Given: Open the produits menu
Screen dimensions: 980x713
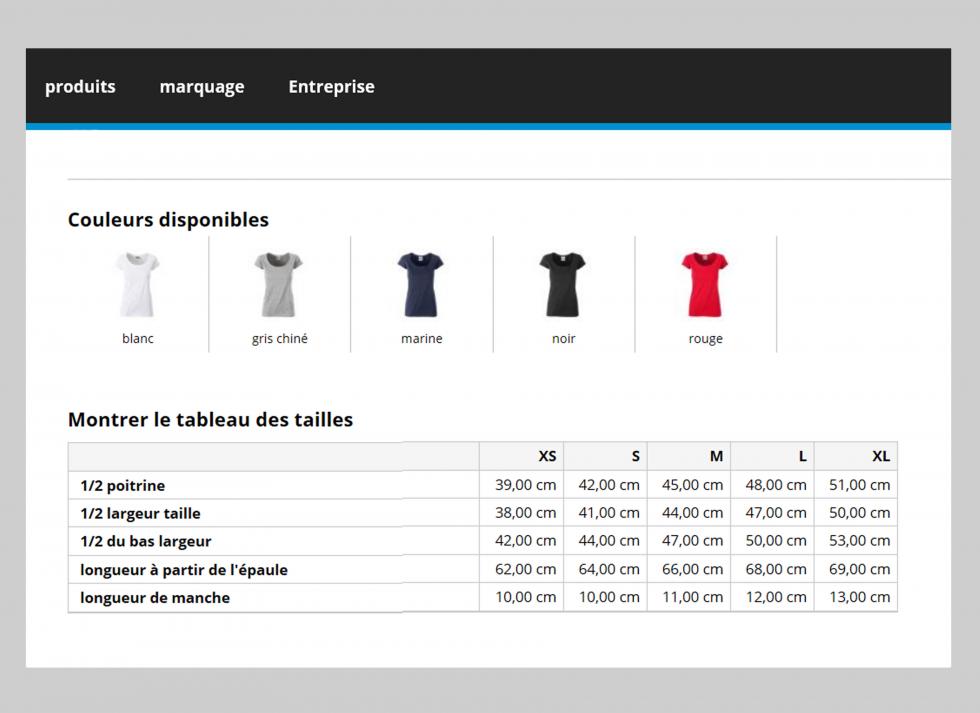Looking at the screenshot, I should [80, 86].
